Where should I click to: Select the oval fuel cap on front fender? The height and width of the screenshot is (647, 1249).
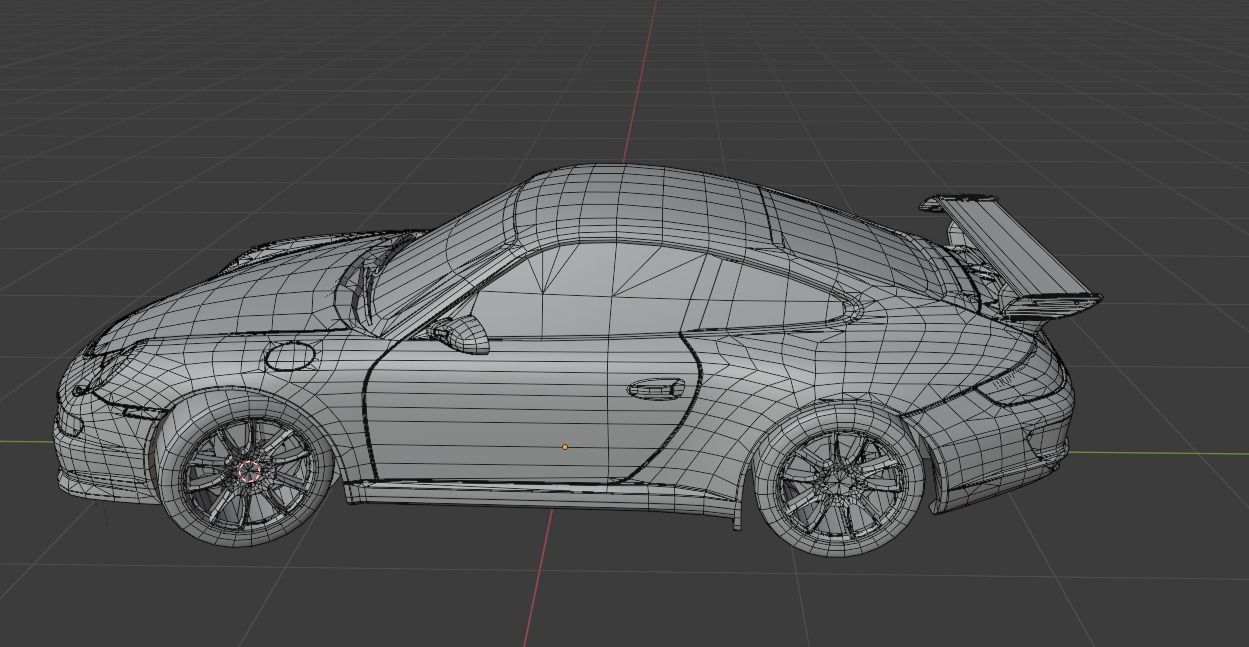pyautogui.click(x=289, y=355)
